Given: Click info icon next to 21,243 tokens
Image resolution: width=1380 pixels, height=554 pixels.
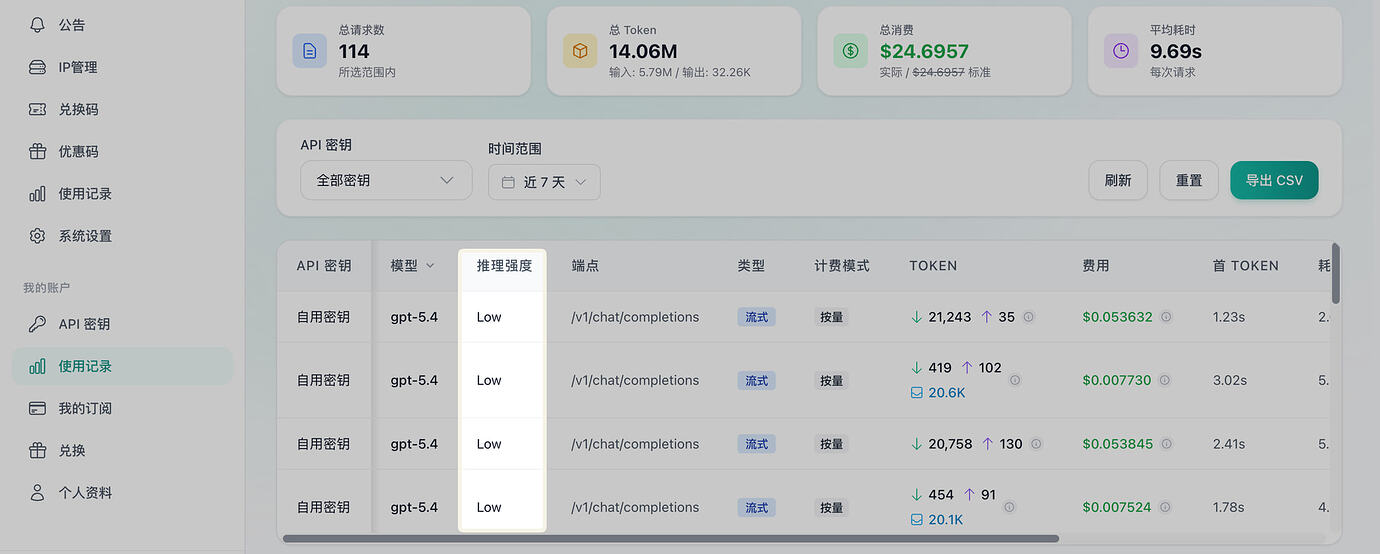Looking at the screenshot, I should click(1028, 317).
